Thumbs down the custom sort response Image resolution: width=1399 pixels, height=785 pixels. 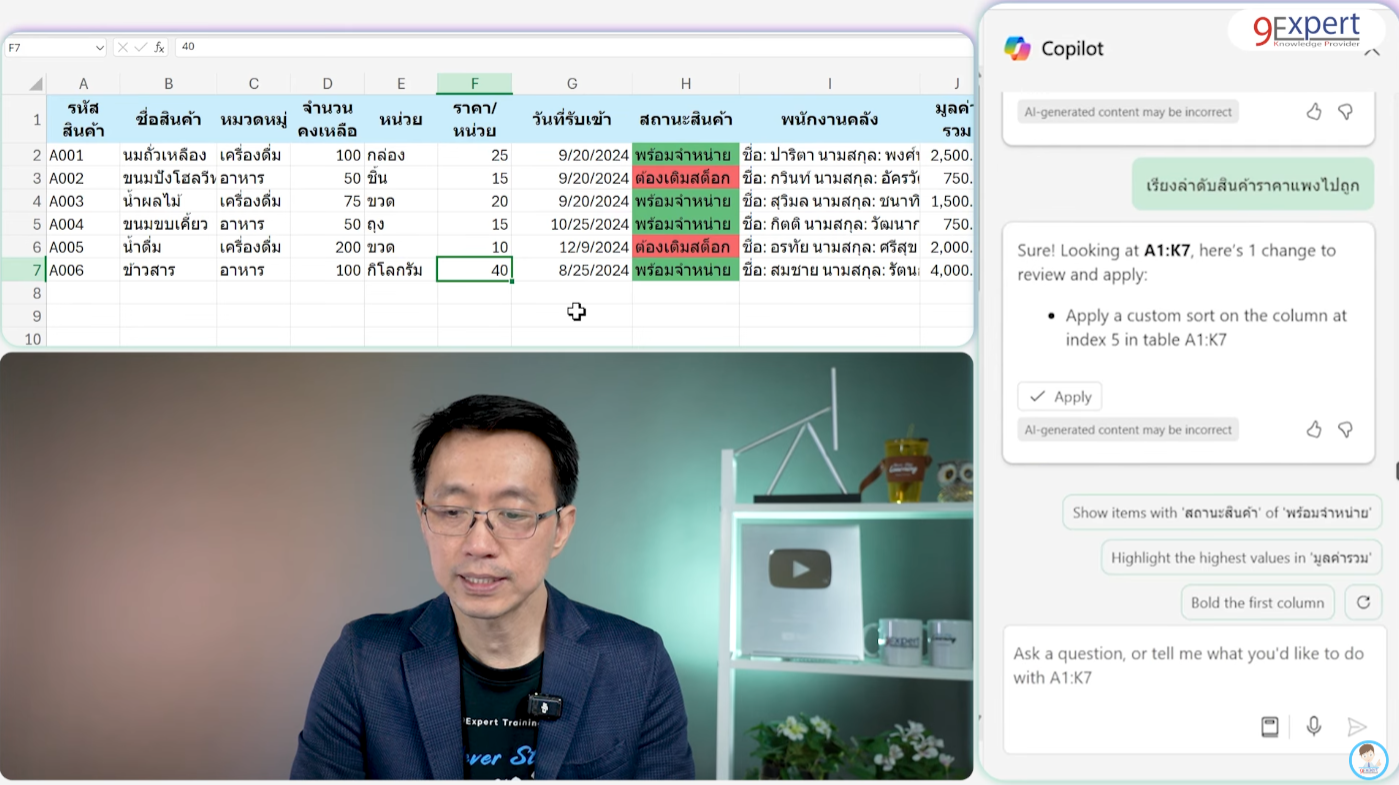[1346, 429]
